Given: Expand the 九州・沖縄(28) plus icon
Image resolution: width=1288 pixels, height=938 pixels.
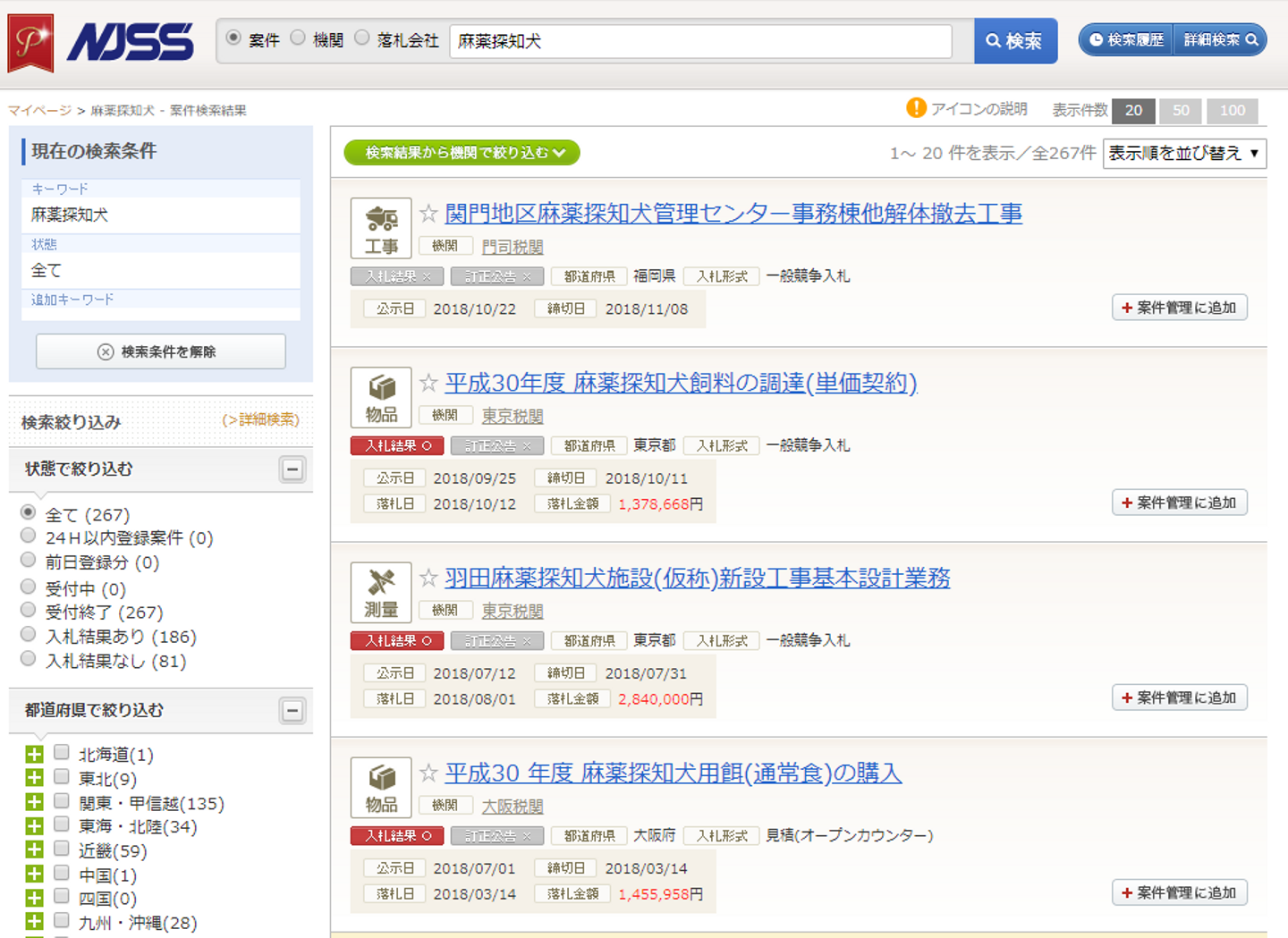Looking at the screenshot, I should (x=34, y=921).
